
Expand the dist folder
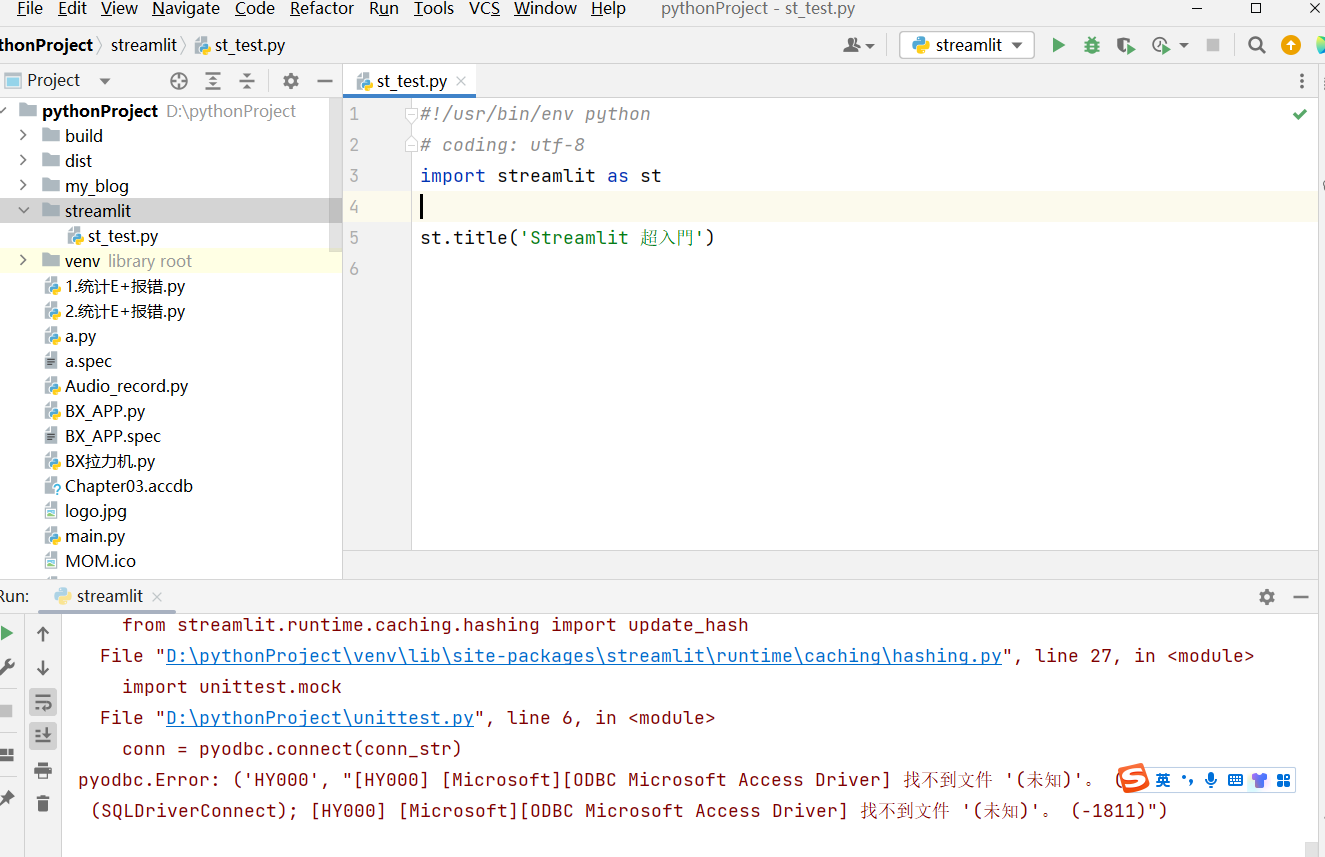(23, 160)
